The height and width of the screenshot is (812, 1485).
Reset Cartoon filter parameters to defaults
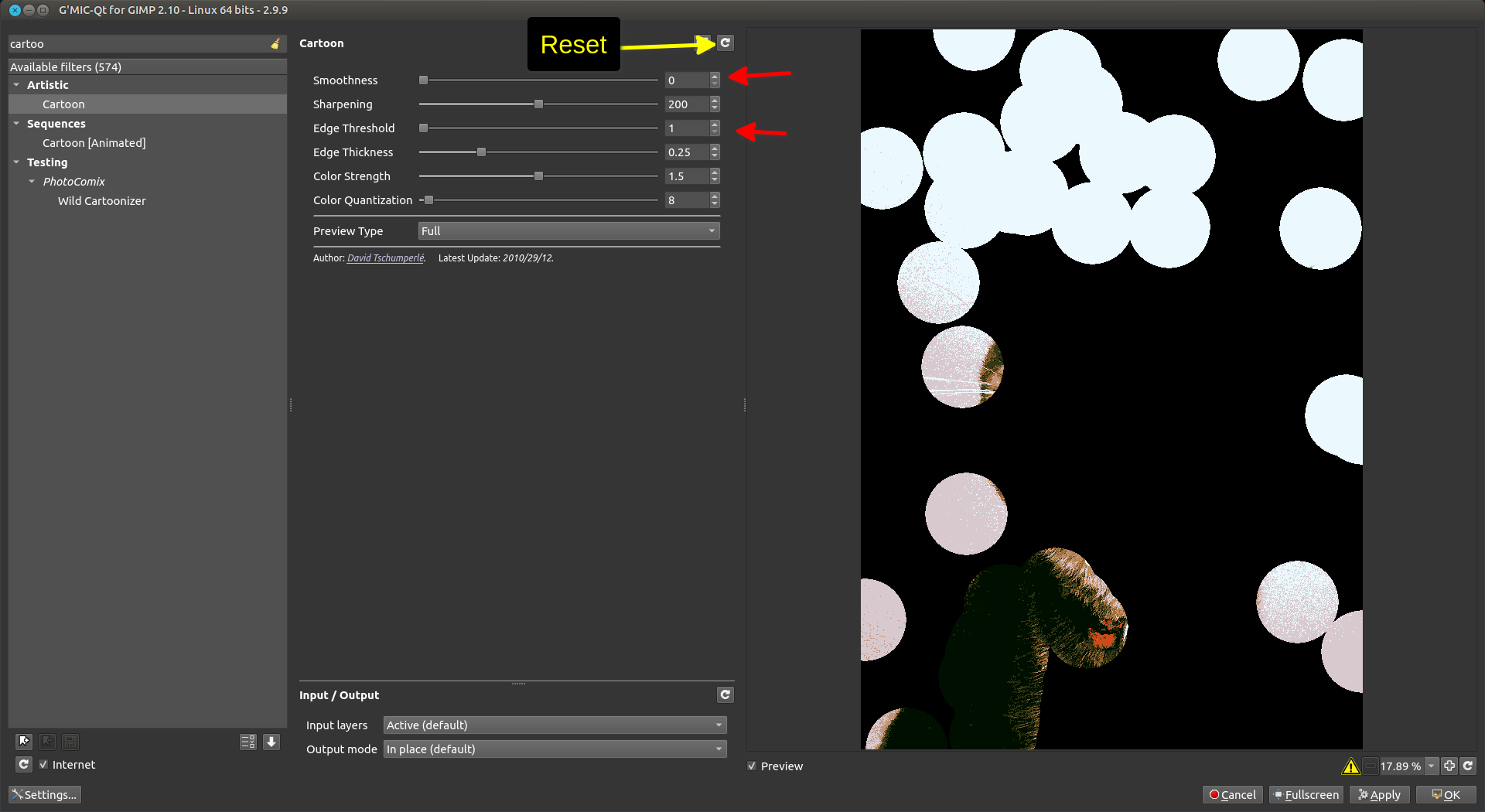coord(725,43)
